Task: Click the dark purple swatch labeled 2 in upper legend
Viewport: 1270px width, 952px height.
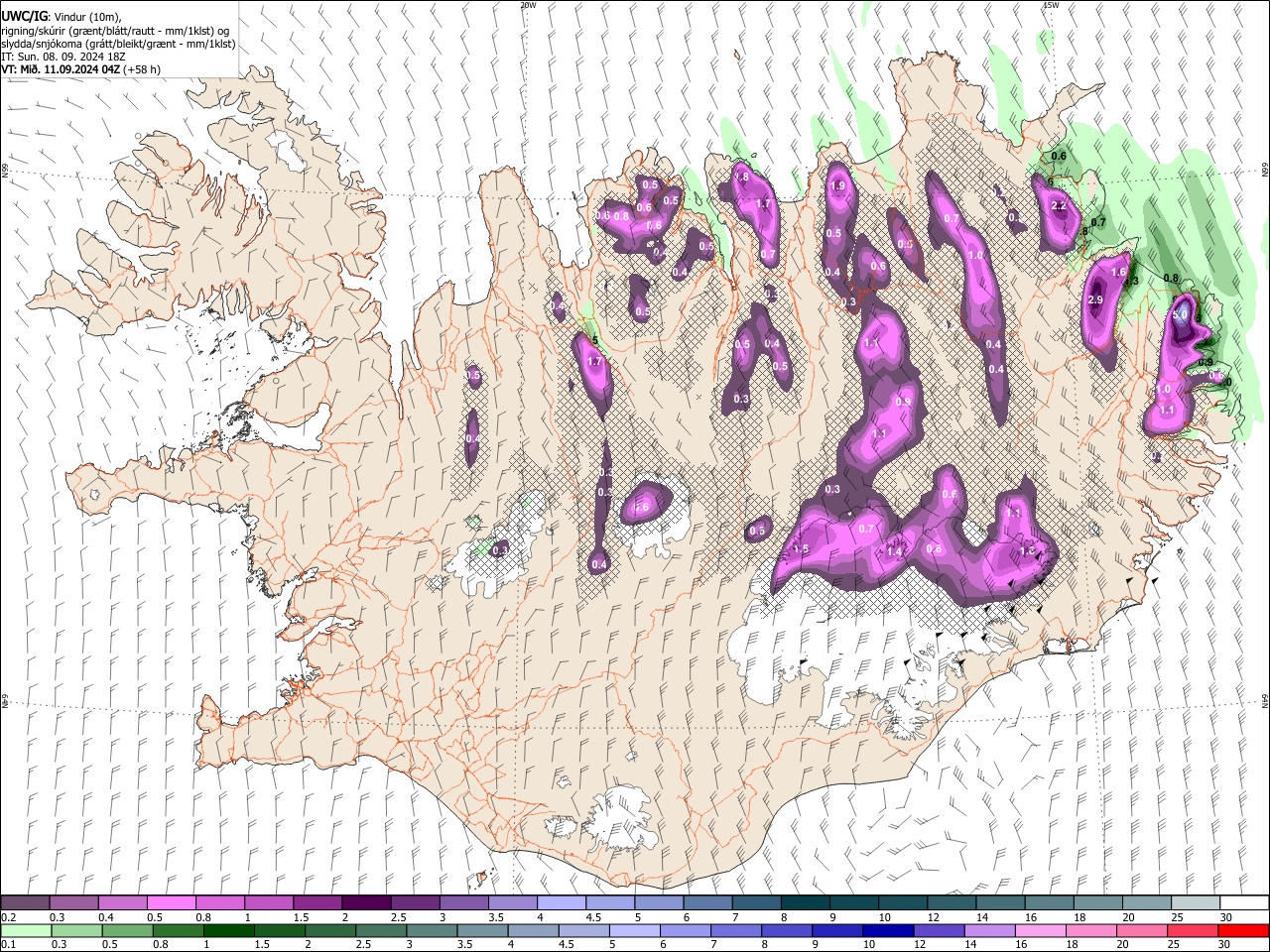Action: [366, 903]
